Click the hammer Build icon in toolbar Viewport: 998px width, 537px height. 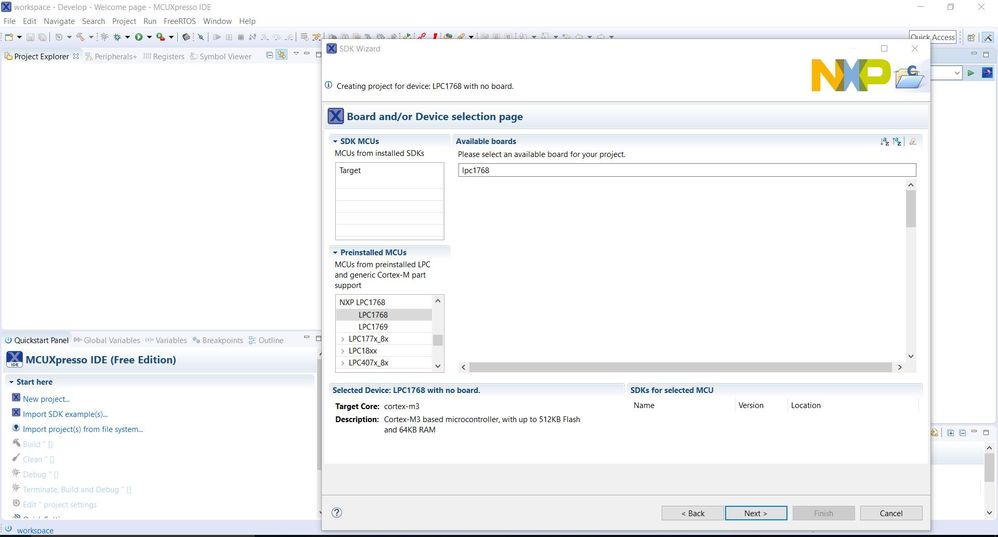pos(80,37)
